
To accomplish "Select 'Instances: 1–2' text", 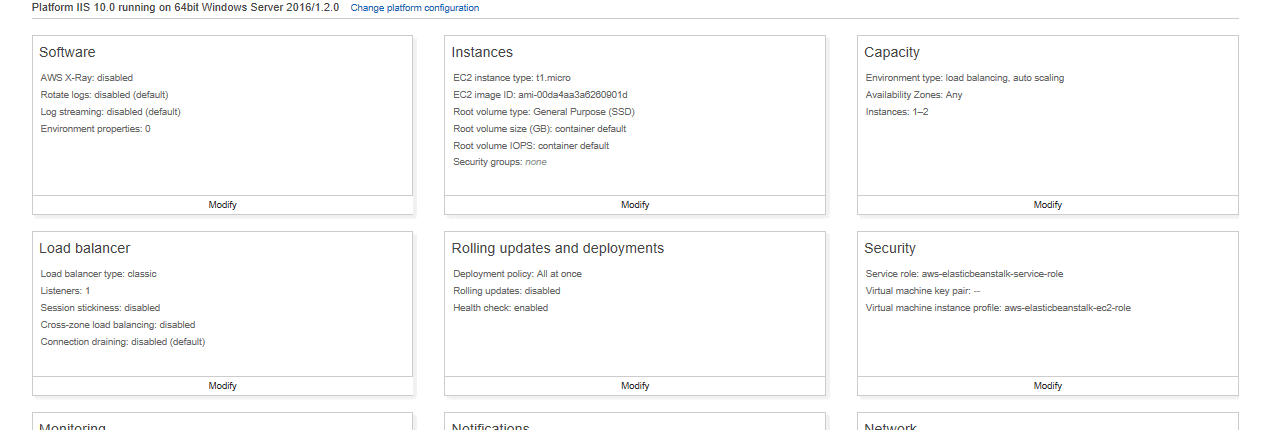I will (898, 112).
